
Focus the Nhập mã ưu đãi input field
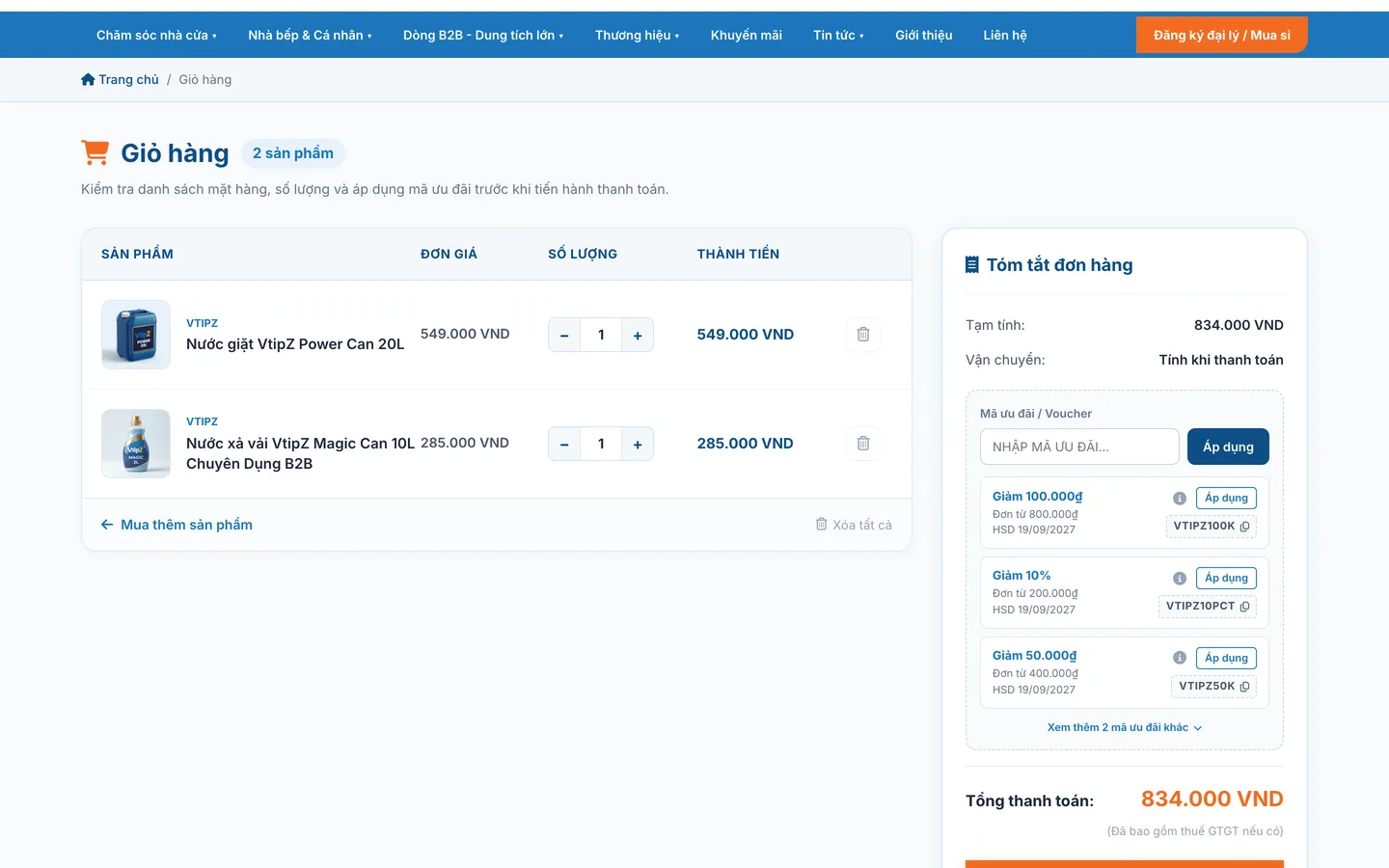click(x=1079, y=447)
